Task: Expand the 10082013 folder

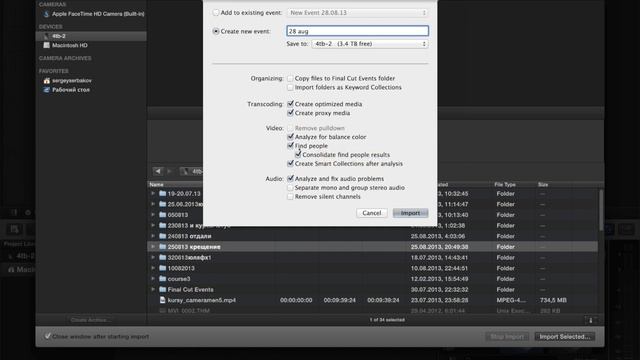Action: 153,268
